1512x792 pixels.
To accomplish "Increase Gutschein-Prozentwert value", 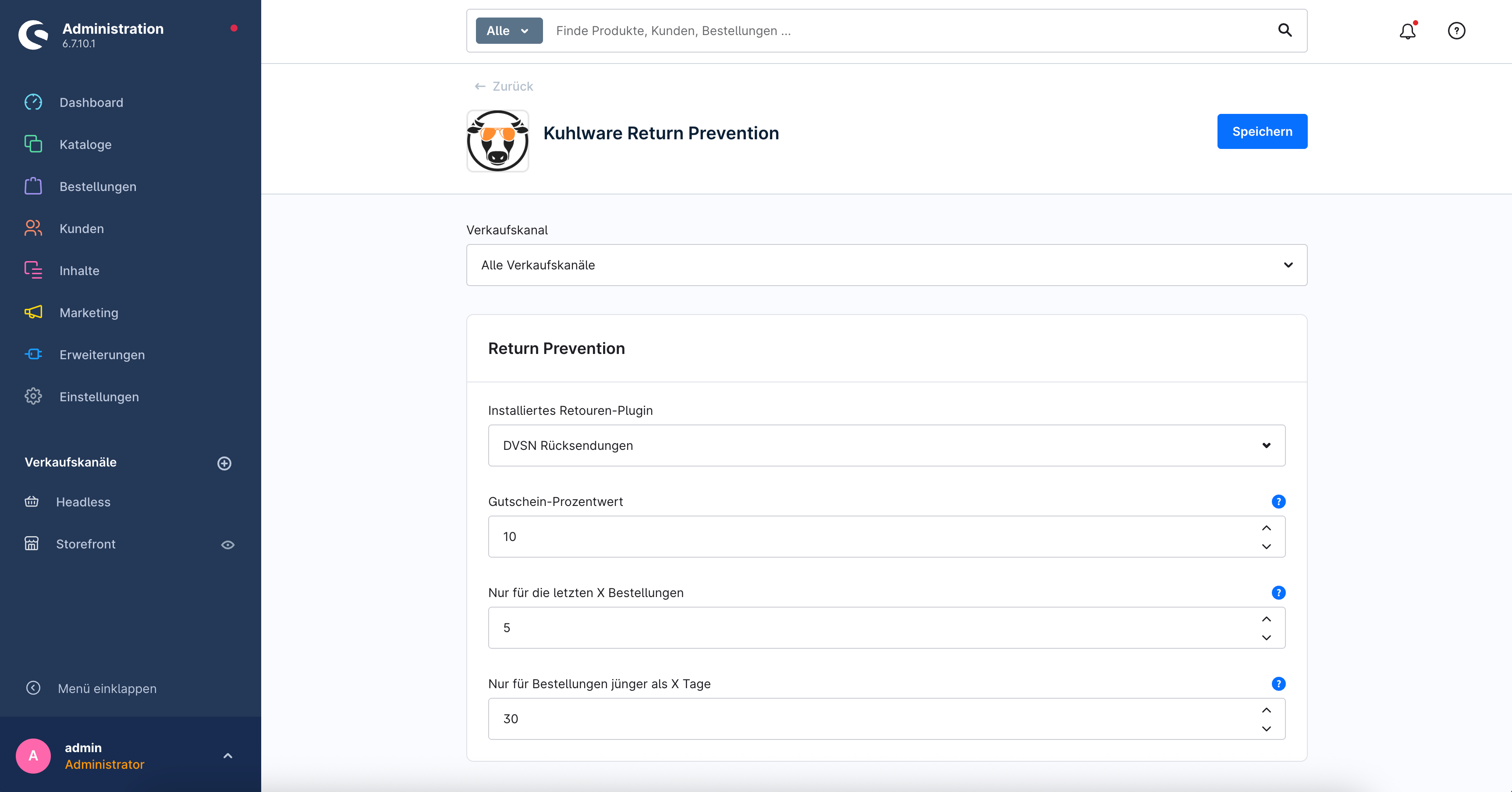I will [1267, 528].
